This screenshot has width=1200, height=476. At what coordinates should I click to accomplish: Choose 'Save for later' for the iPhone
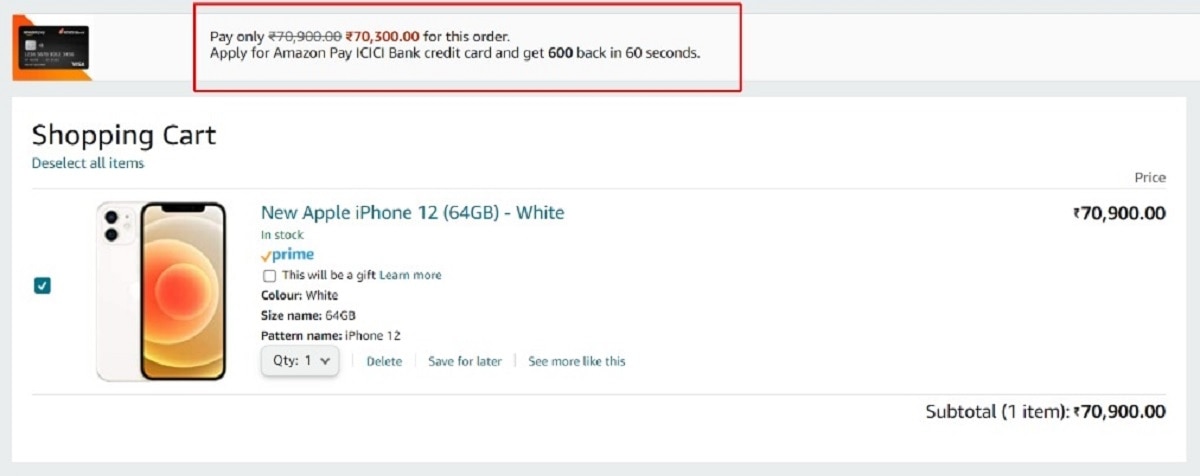pyautogui.click(x=465, y=361)
